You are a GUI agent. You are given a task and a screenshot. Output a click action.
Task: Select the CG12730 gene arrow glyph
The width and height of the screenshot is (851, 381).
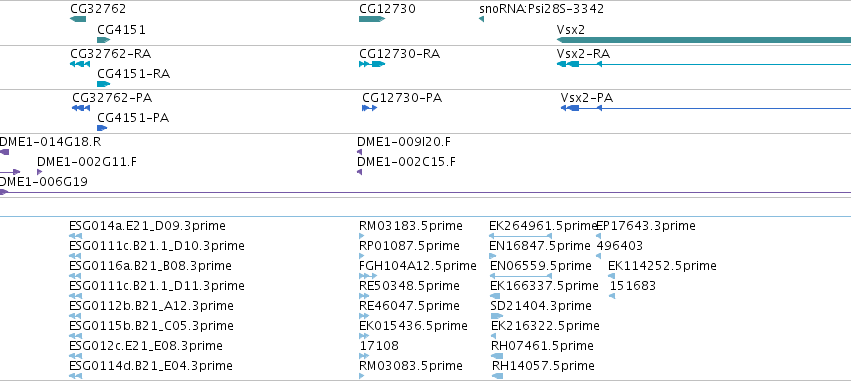[372, 20]
